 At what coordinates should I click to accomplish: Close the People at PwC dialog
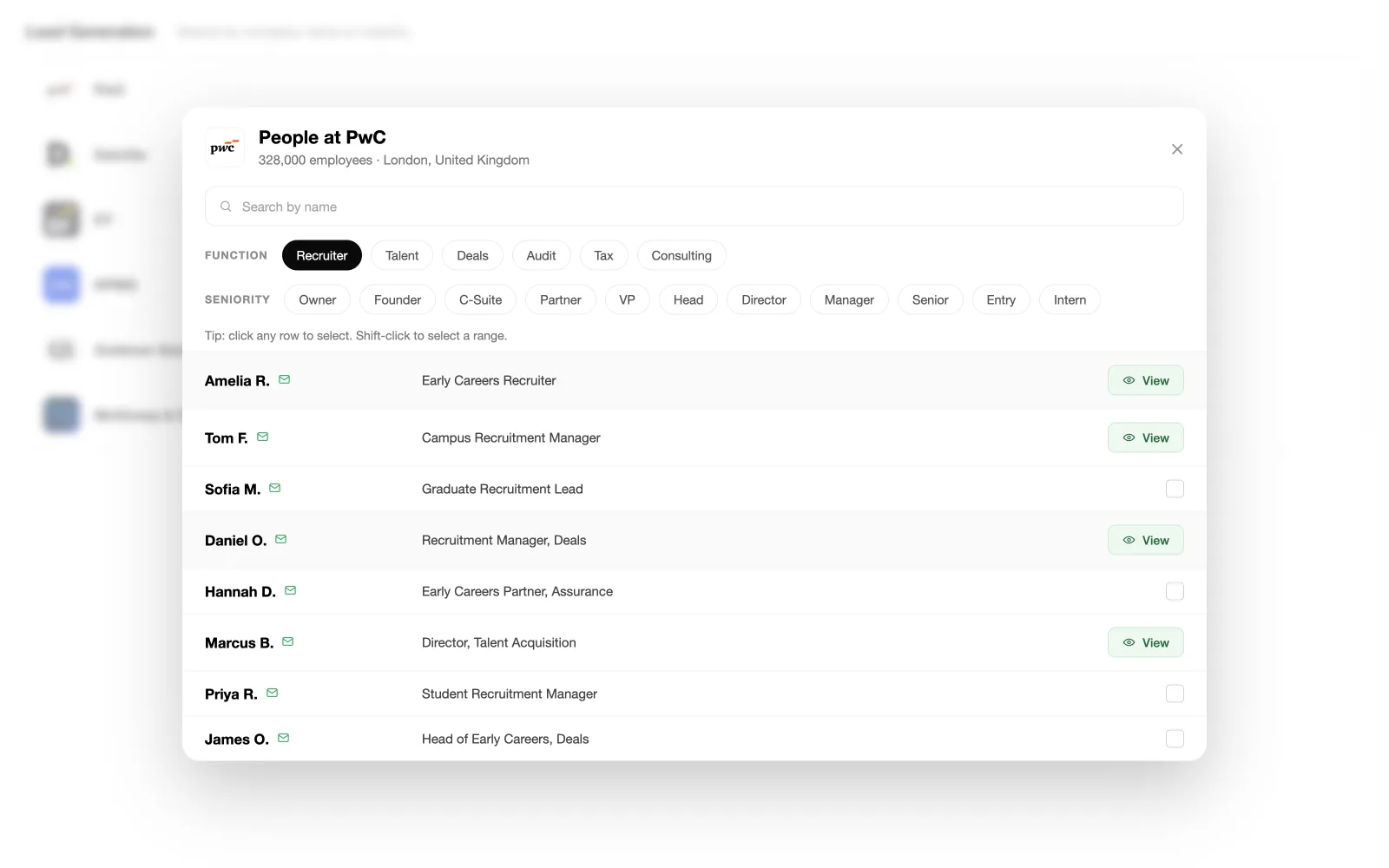coord(1176,149)
